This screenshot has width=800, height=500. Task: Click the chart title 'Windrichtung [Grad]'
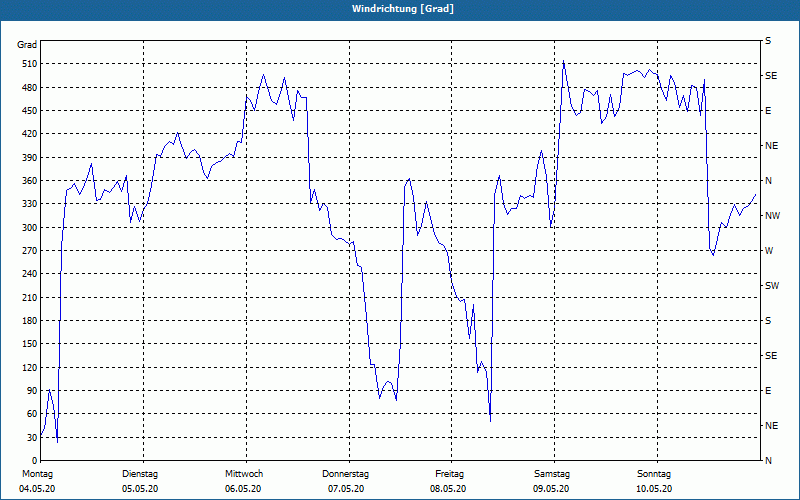click(x=403, y=9)
